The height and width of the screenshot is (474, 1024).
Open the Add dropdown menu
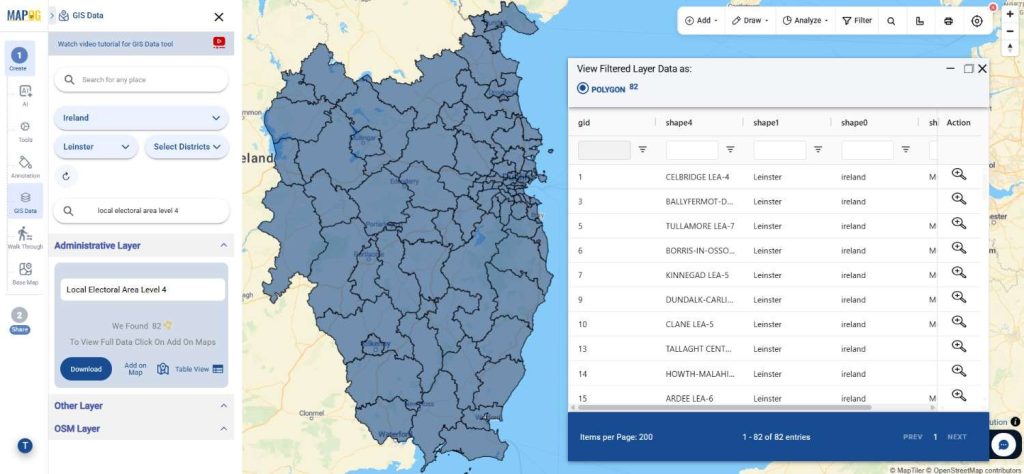pyautogui.click(x=701, y=21)
